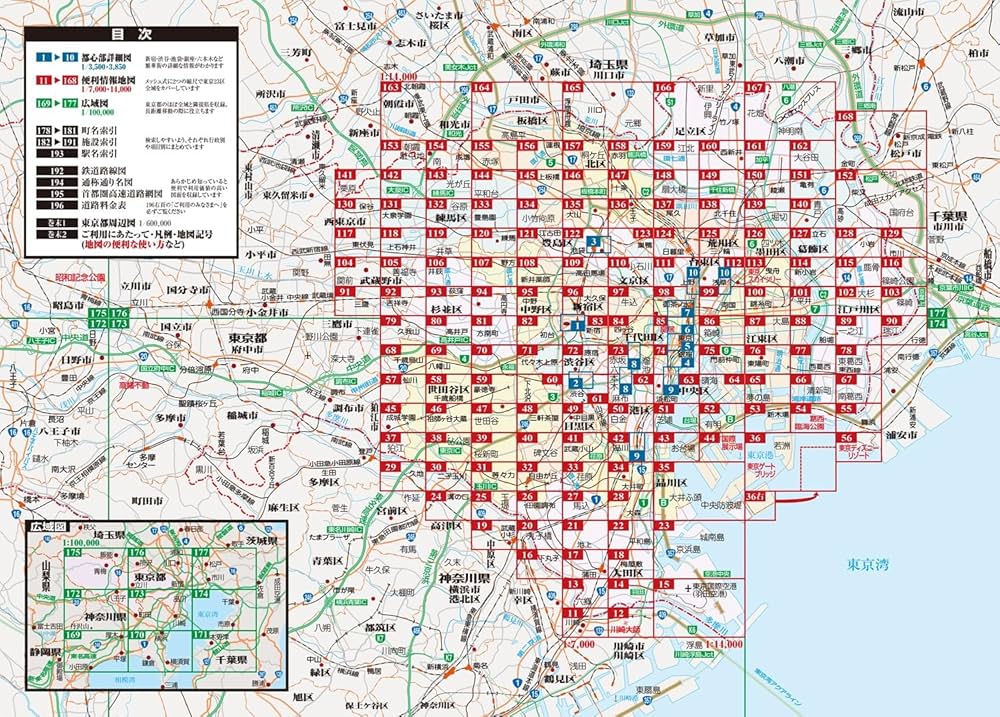
Task: Click grid number 36 near お台場
Action: click(x=755, y=438)
